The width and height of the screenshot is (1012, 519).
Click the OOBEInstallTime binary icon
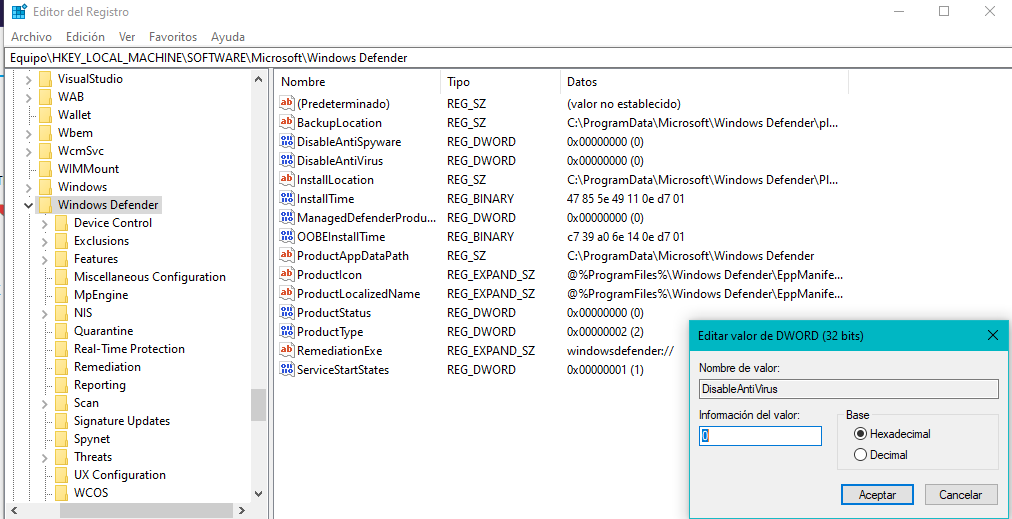click(x=287, y=236)
